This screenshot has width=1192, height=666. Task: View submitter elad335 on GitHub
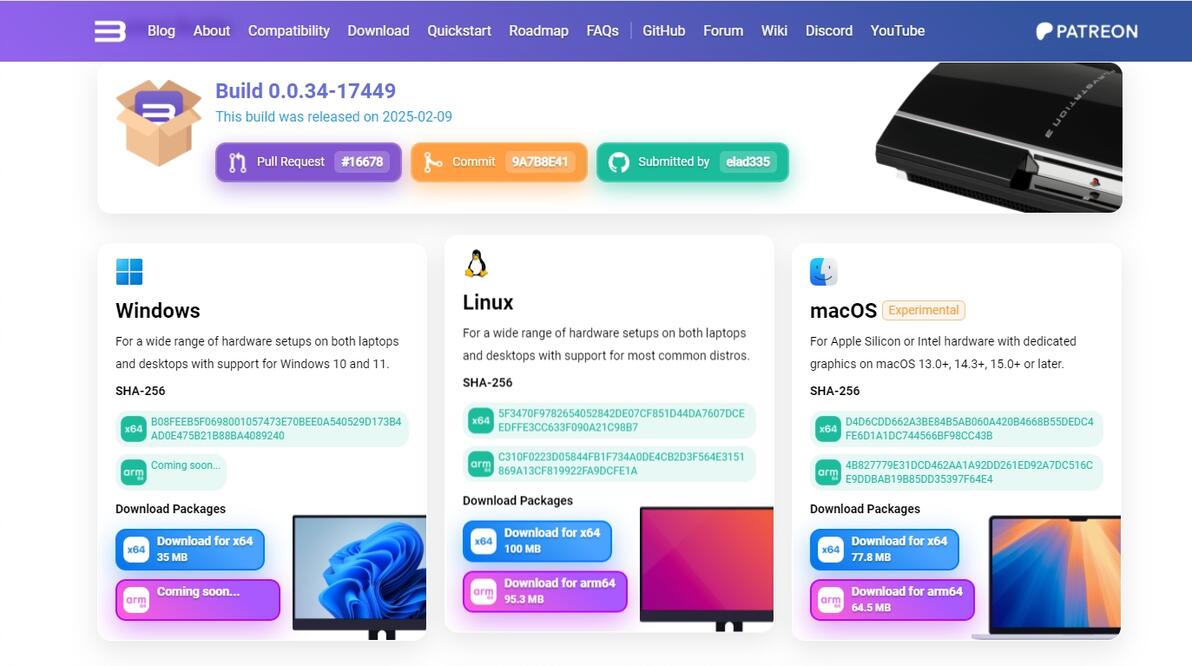click(x=692, y=162)
